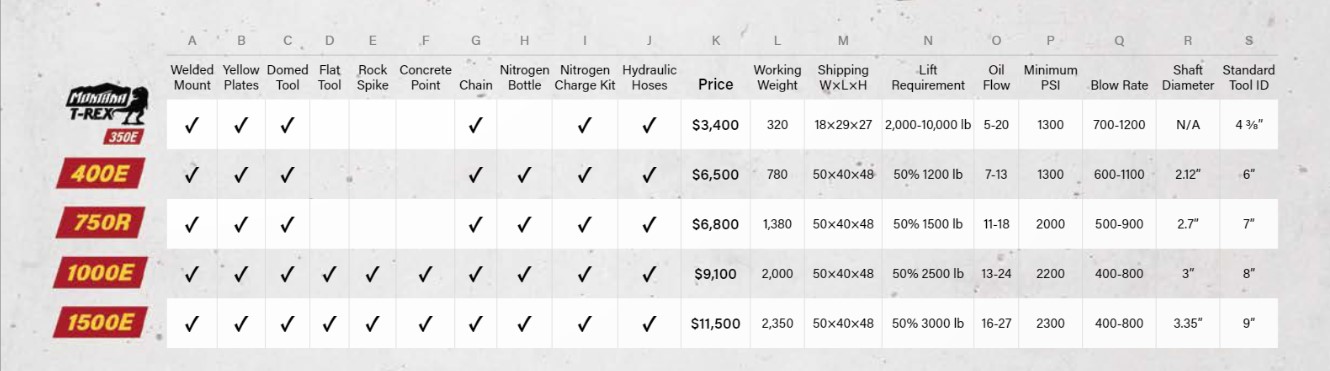Viewport: 1330px width, 371px height.
Task: Click the Working Weight column header
Action: point(777,78)
